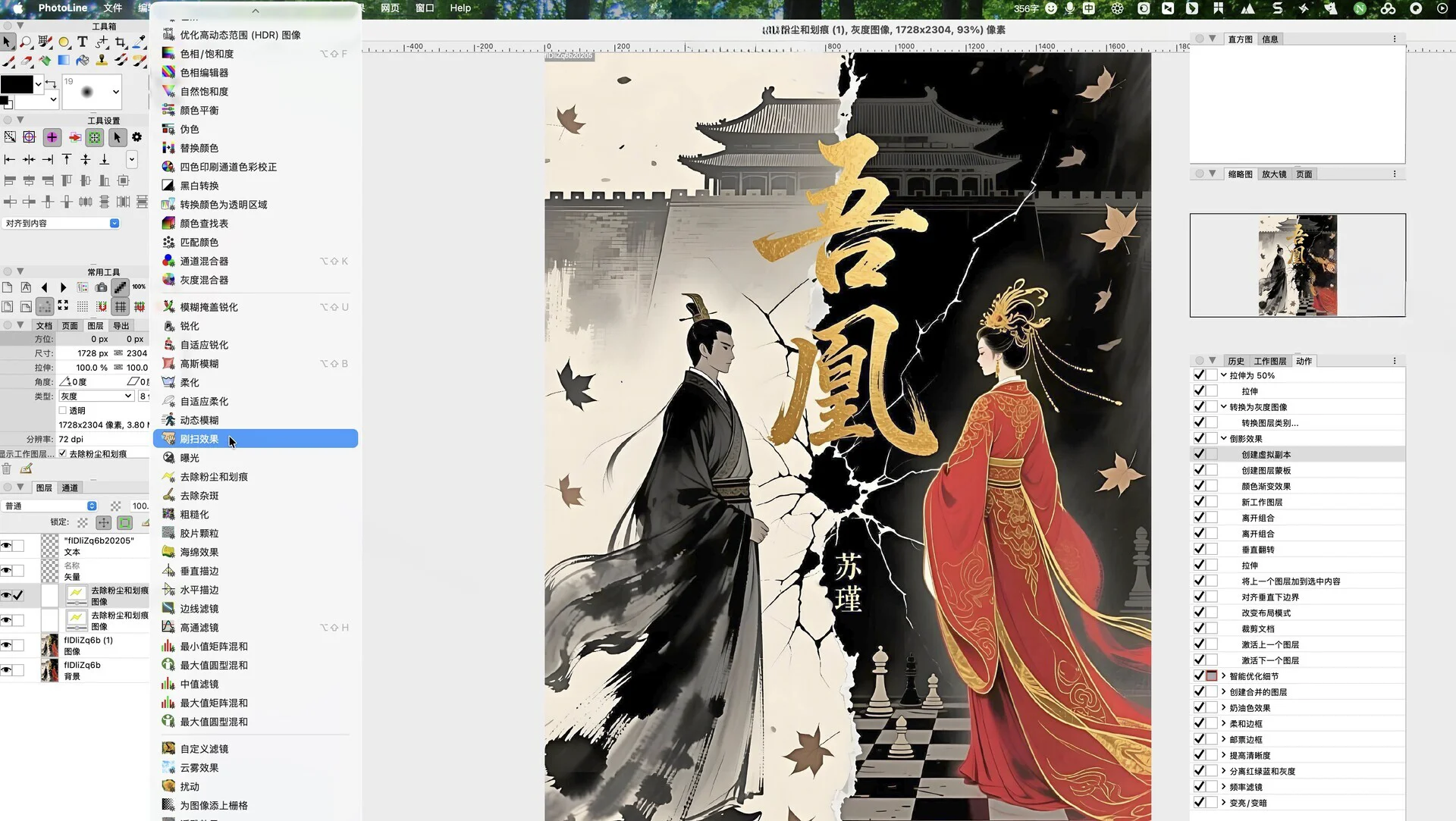Pick the Zoom magnifier tool
This screenshot has width=1456, height=821.
click(x=26, y=42)
